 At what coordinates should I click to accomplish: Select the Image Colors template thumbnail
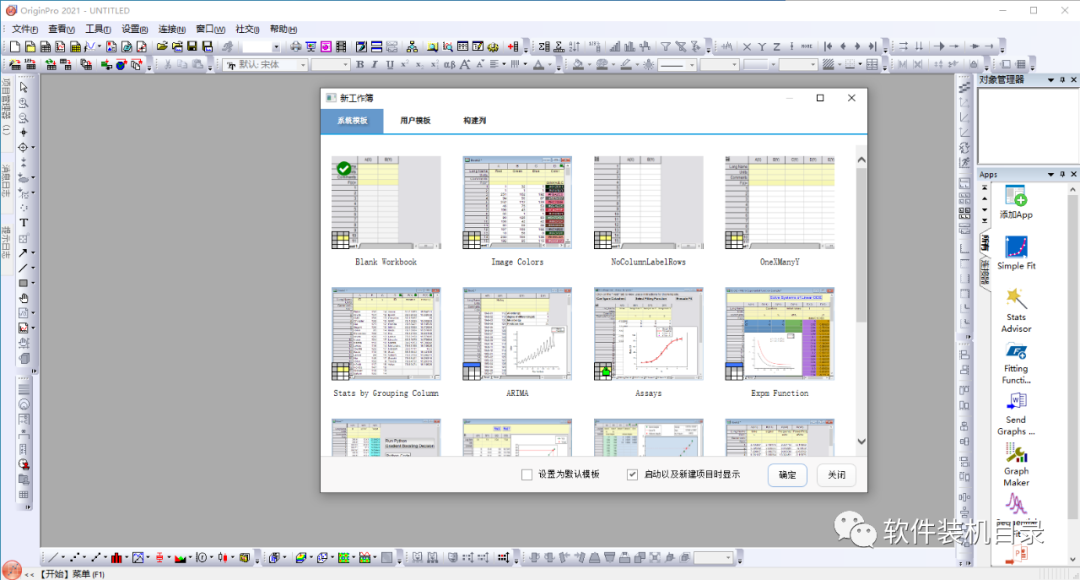click(517, 203)
